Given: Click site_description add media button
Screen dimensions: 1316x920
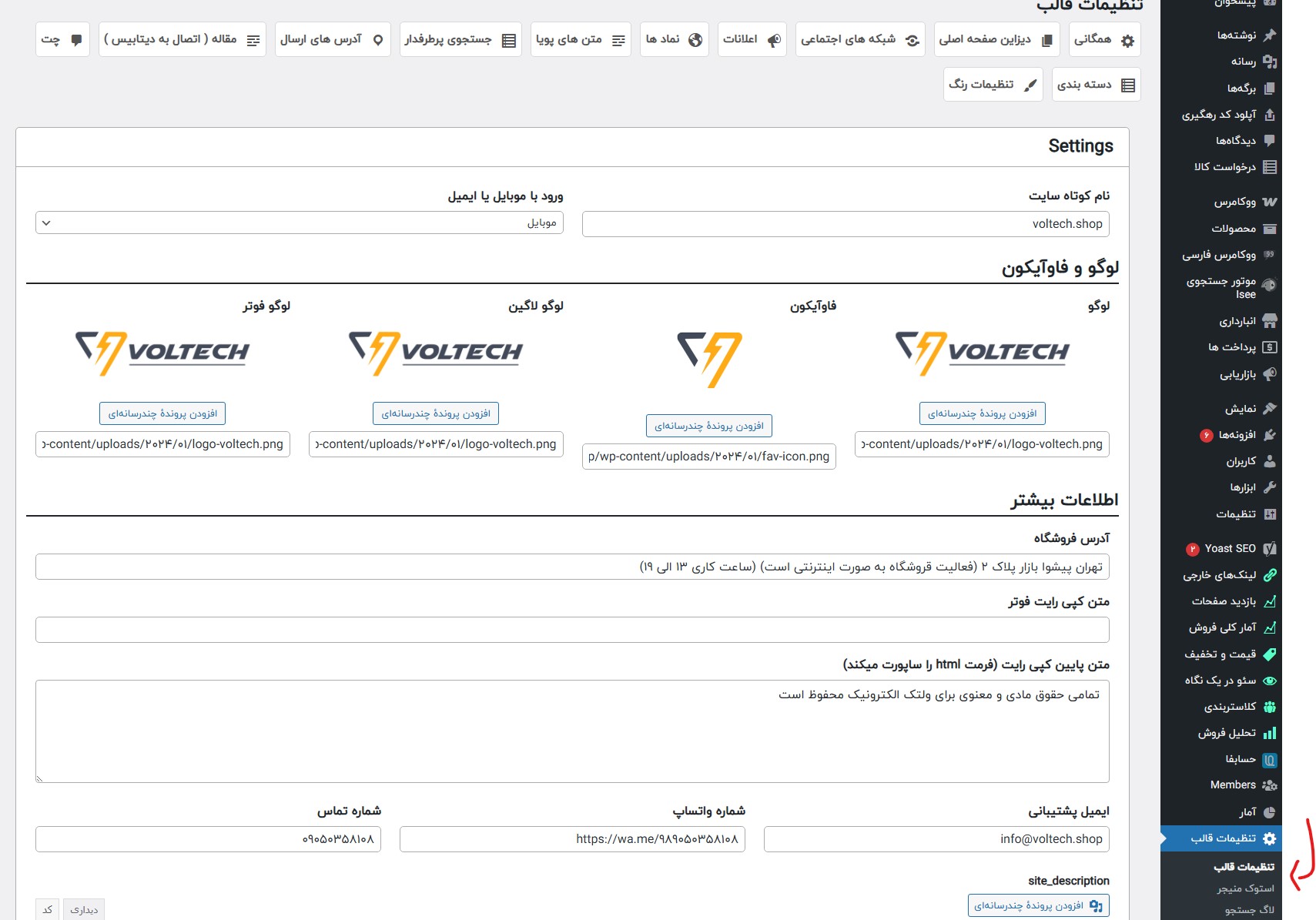Looking at the screenshot, I should click(1038, 905).
